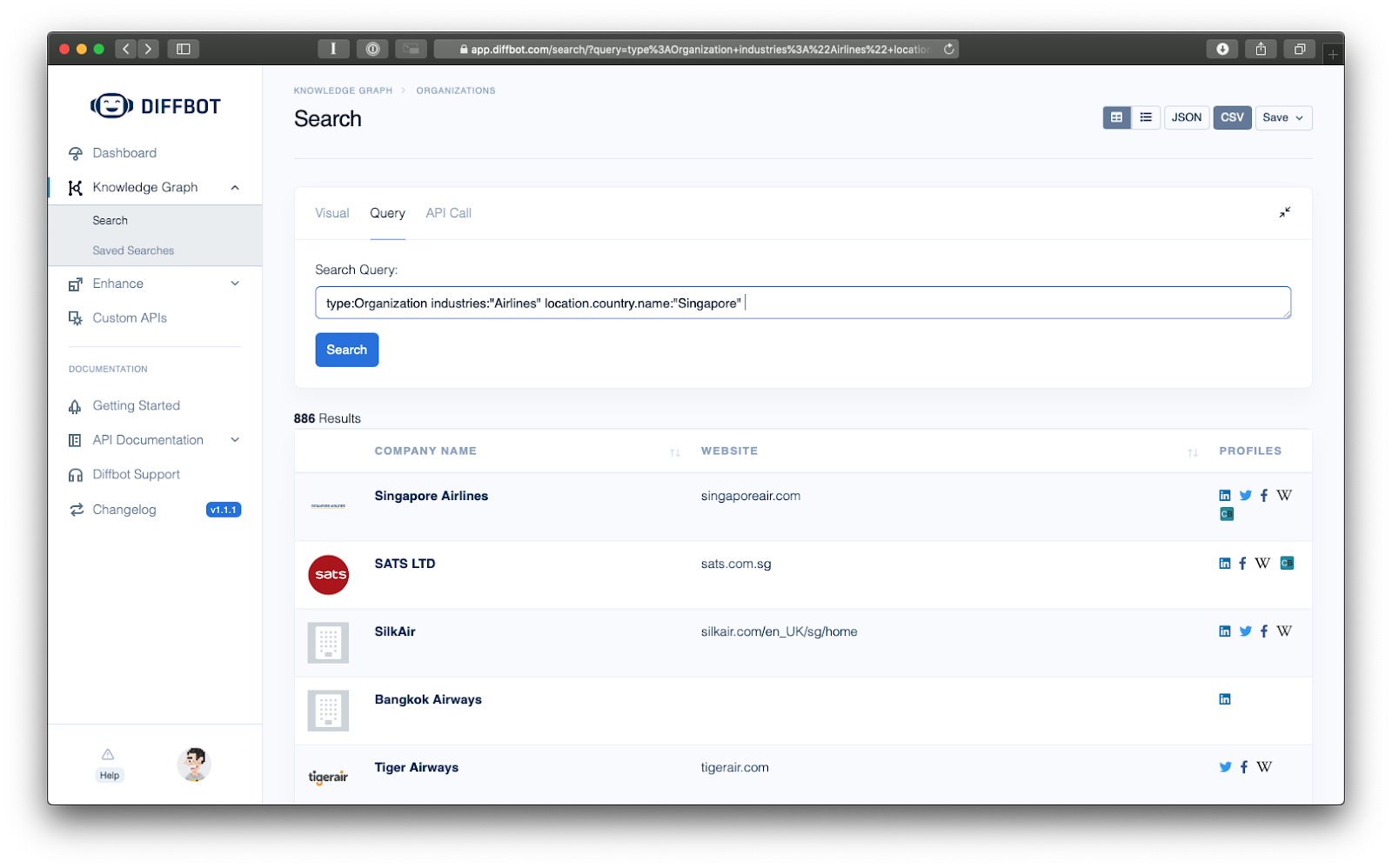Open Singapore Airlines Wikipedia profile
Viewport: 1392px width, 868px height.
point(1284,496)
